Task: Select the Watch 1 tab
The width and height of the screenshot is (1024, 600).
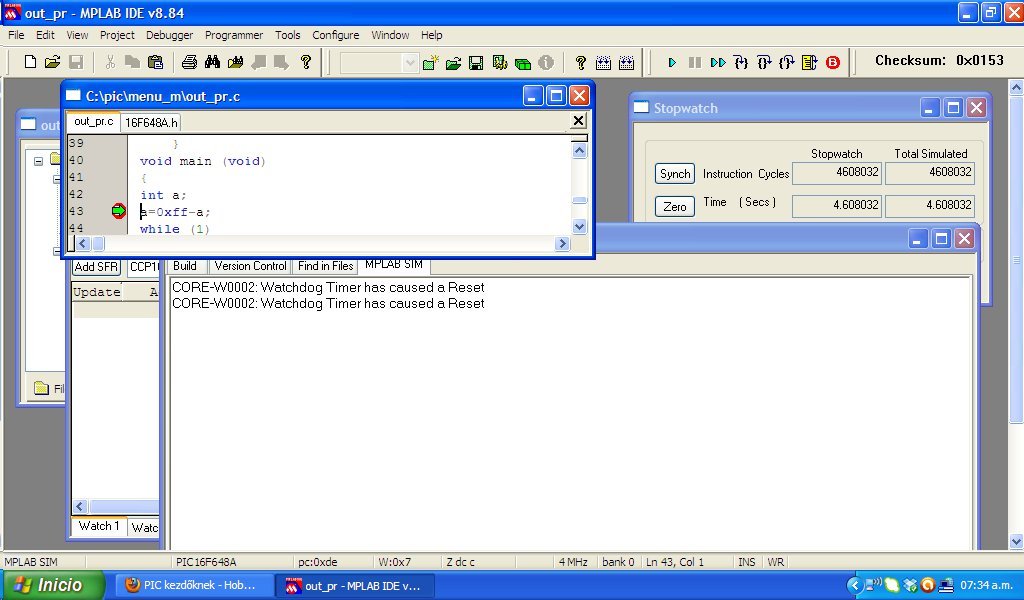Action: coord(99,526)
